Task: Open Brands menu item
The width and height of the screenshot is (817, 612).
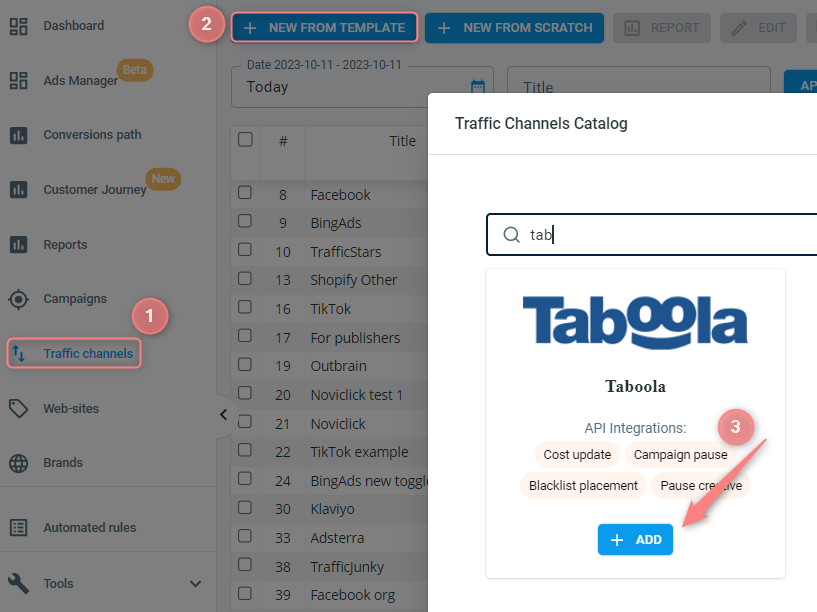Action: pos(63,463)
